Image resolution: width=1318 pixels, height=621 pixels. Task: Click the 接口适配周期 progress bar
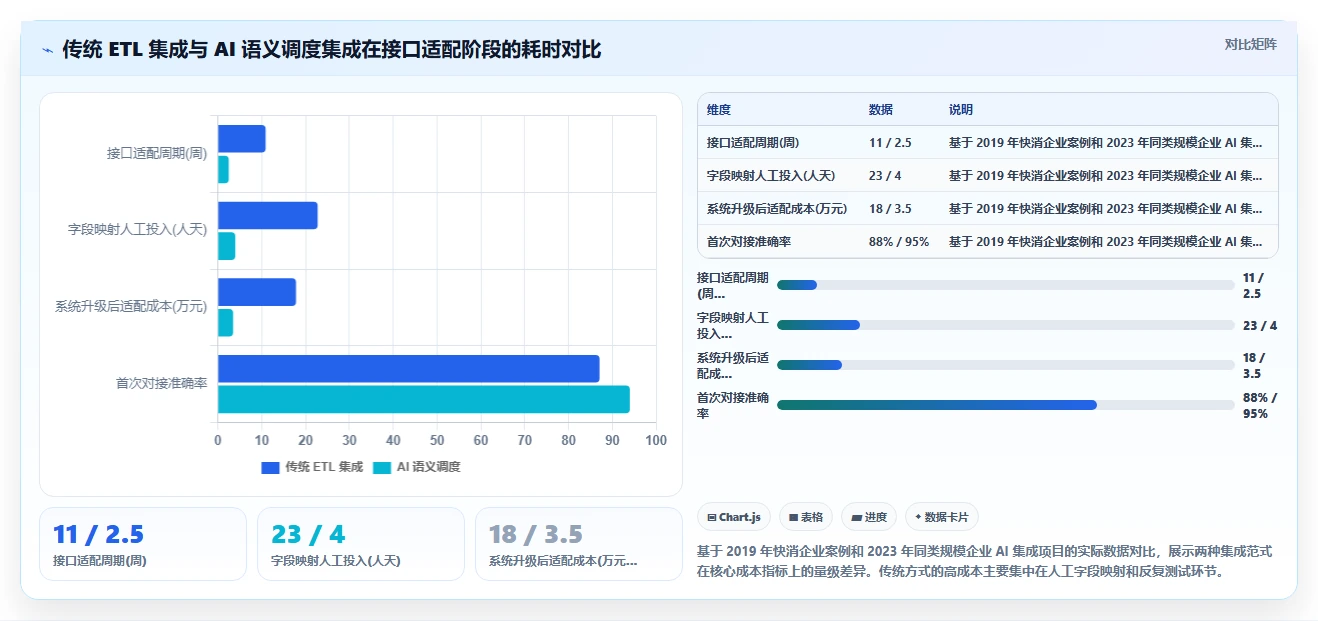click(1005, 285)
